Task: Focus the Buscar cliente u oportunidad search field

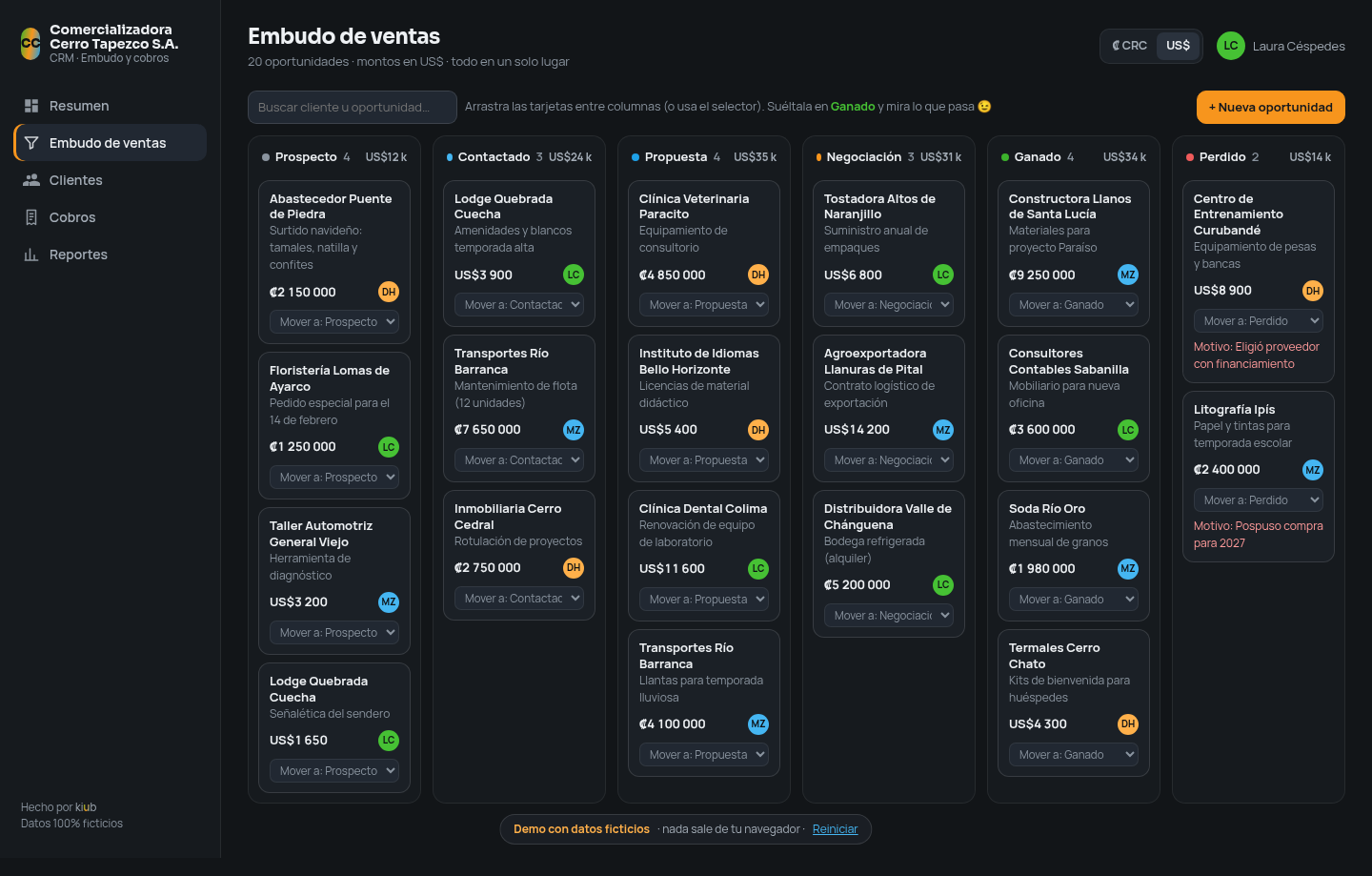Action: [353, 108]
